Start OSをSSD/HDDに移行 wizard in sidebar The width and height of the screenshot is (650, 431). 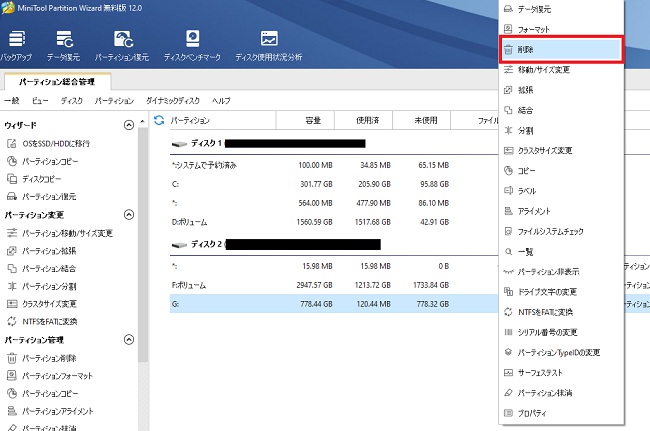[x=49, y=143]
